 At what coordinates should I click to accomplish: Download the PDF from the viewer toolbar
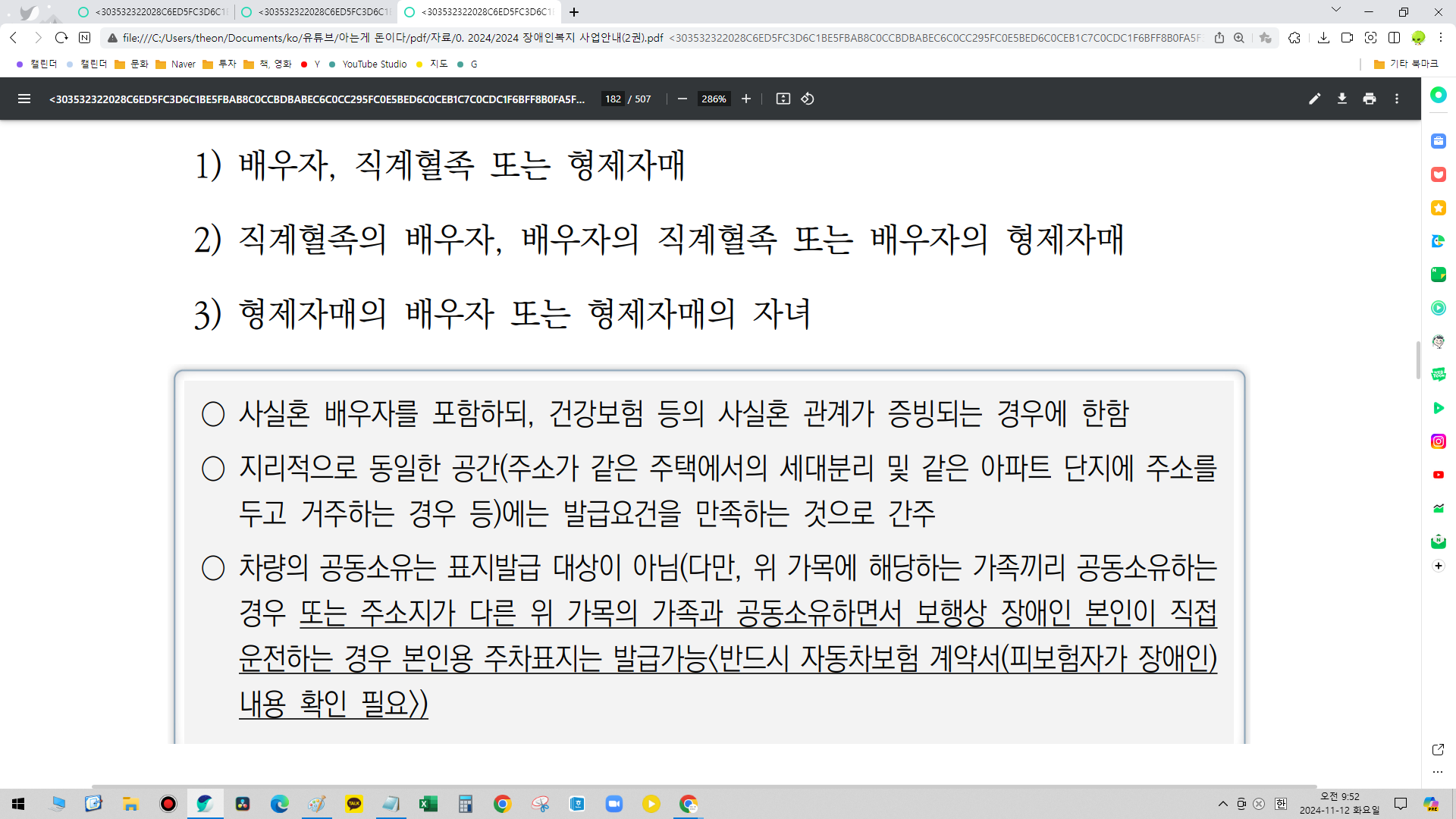pos(1341,99)
